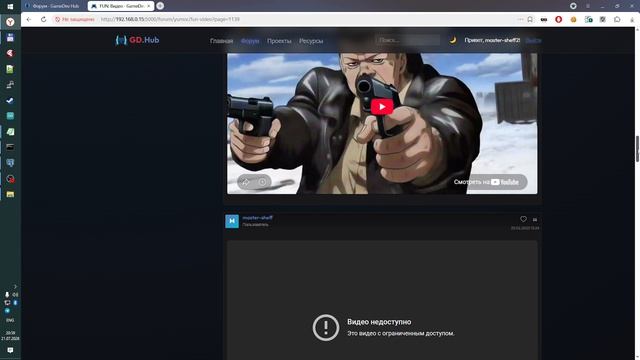640x360 pixels.
Task: Click the GD.Hub logo
Action: click(x=137, y=40)
